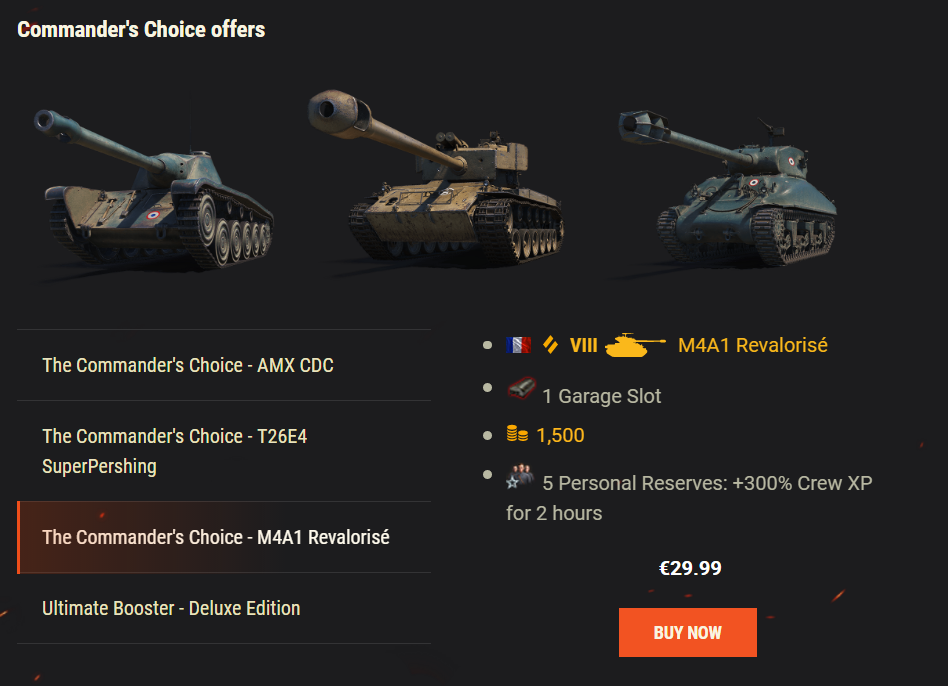Click the Garage Slot icon

point(520,390)
